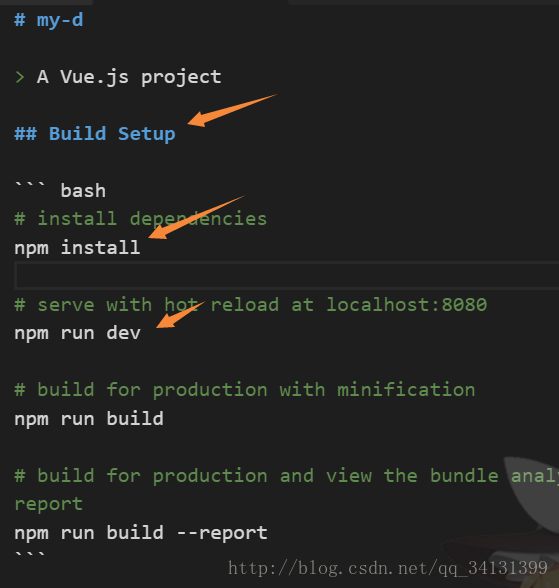The height and width of the screenshot is (588, 559).
Task: Click the 'view the bundle' comment line
Action: [286, 476]
